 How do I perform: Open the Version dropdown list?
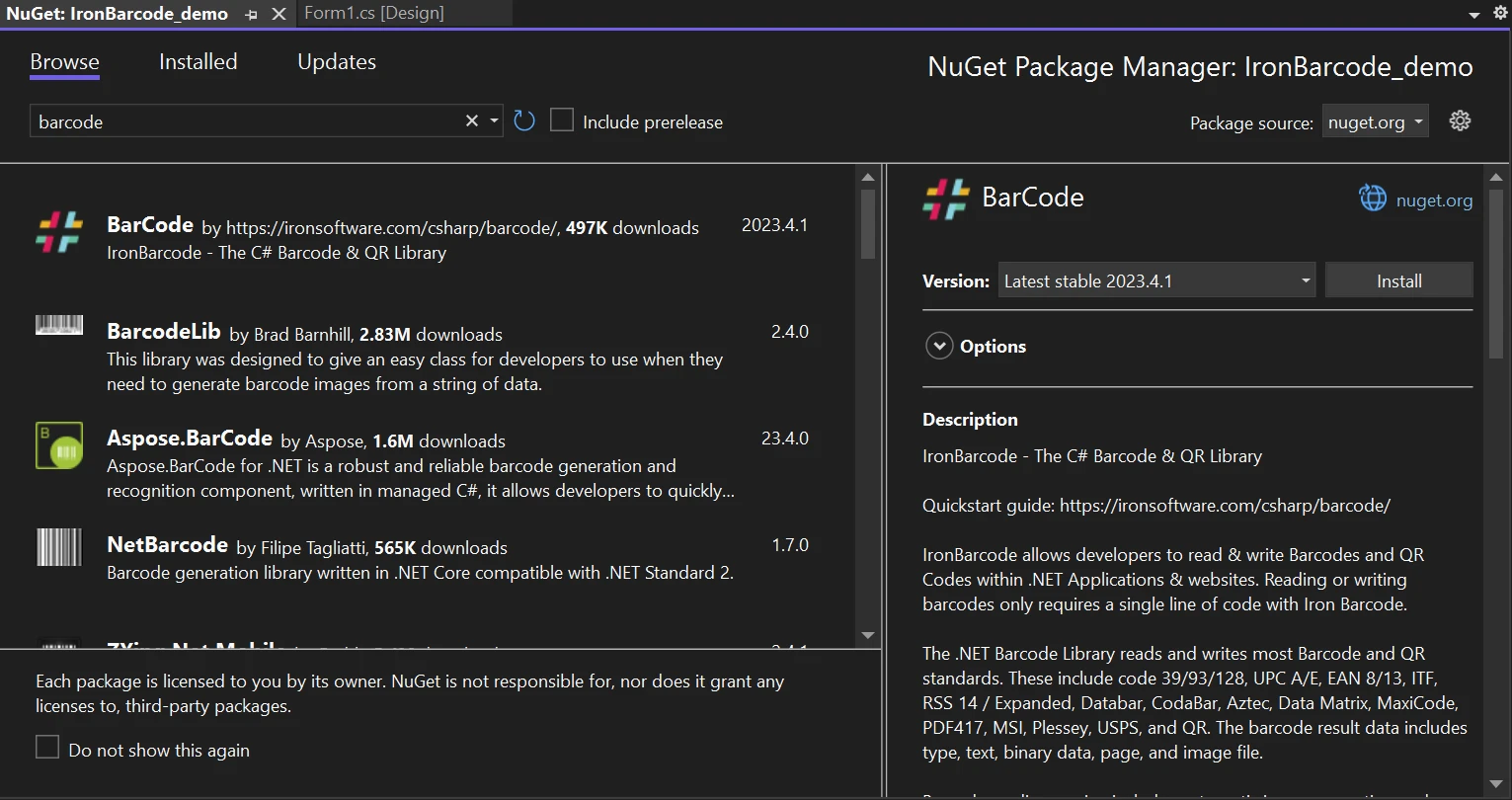coord(1156,281)
